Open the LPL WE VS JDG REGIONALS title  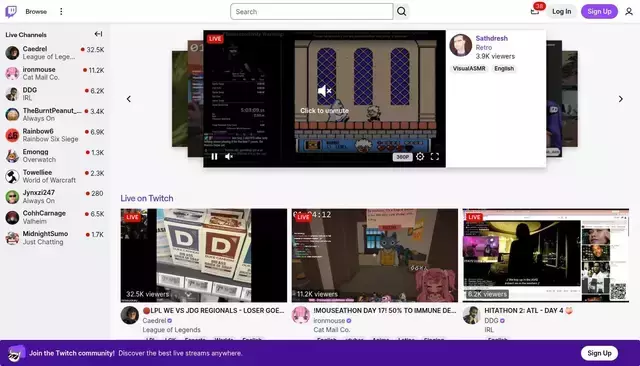click(213, 311)
